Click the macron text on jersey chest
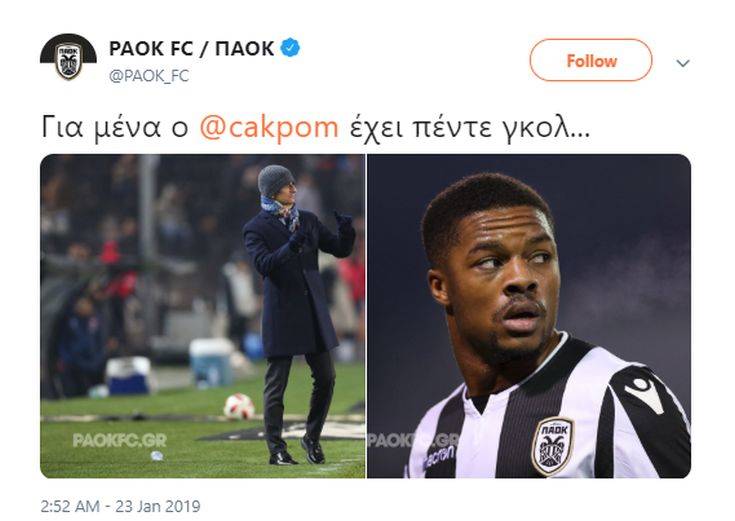The image size is (735, 521). (440, 457)
